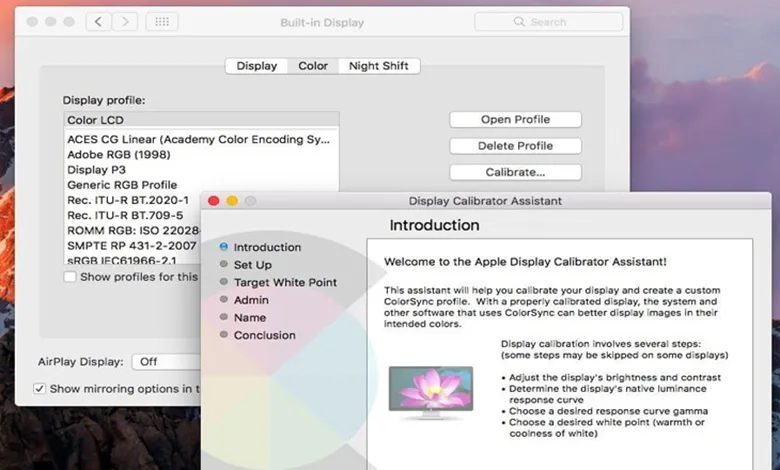Select the Color tab

click(x=313, y=66)
